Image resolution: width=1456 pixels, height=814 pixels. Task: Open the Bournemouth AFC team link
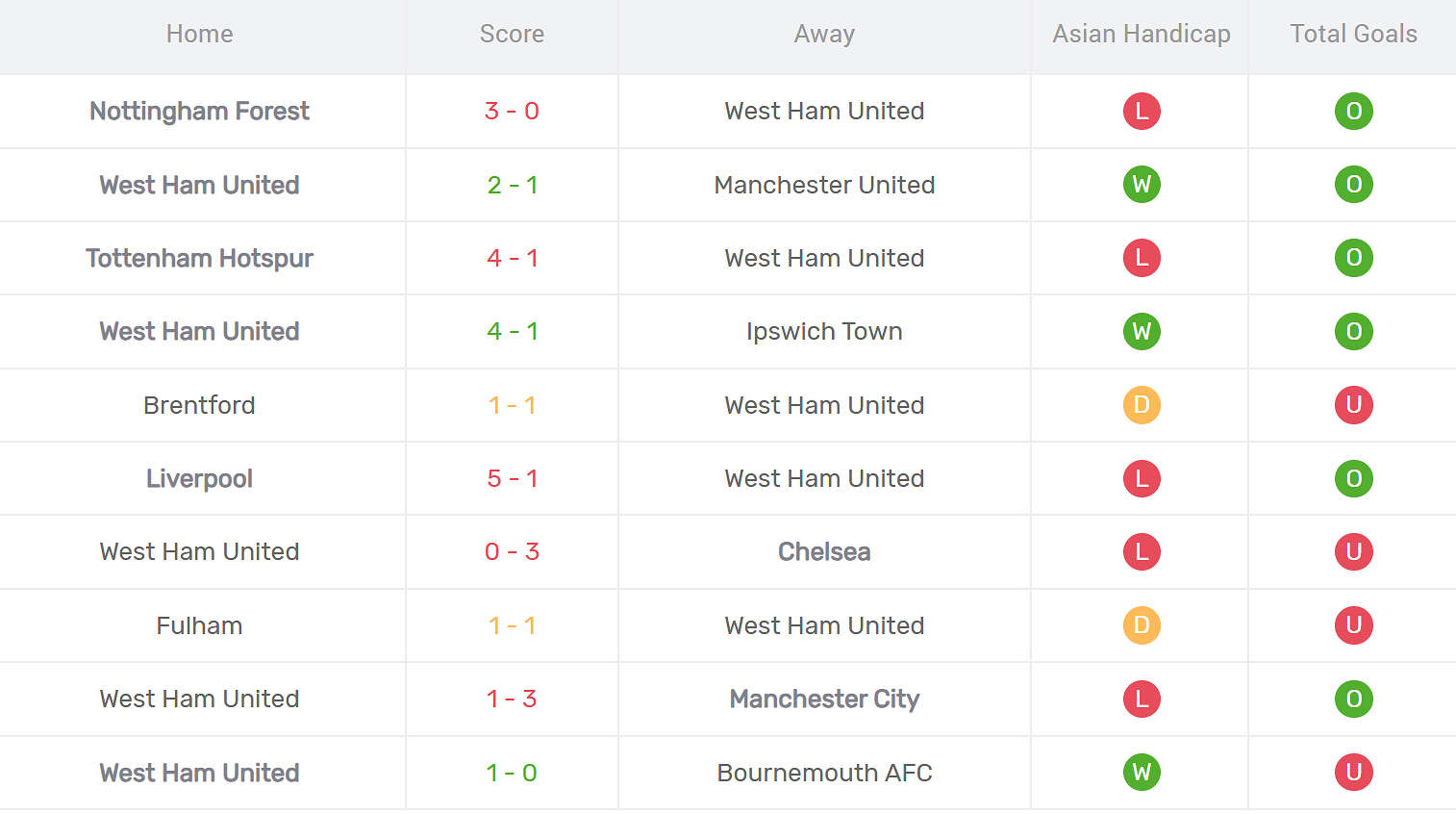click(824, 773)
